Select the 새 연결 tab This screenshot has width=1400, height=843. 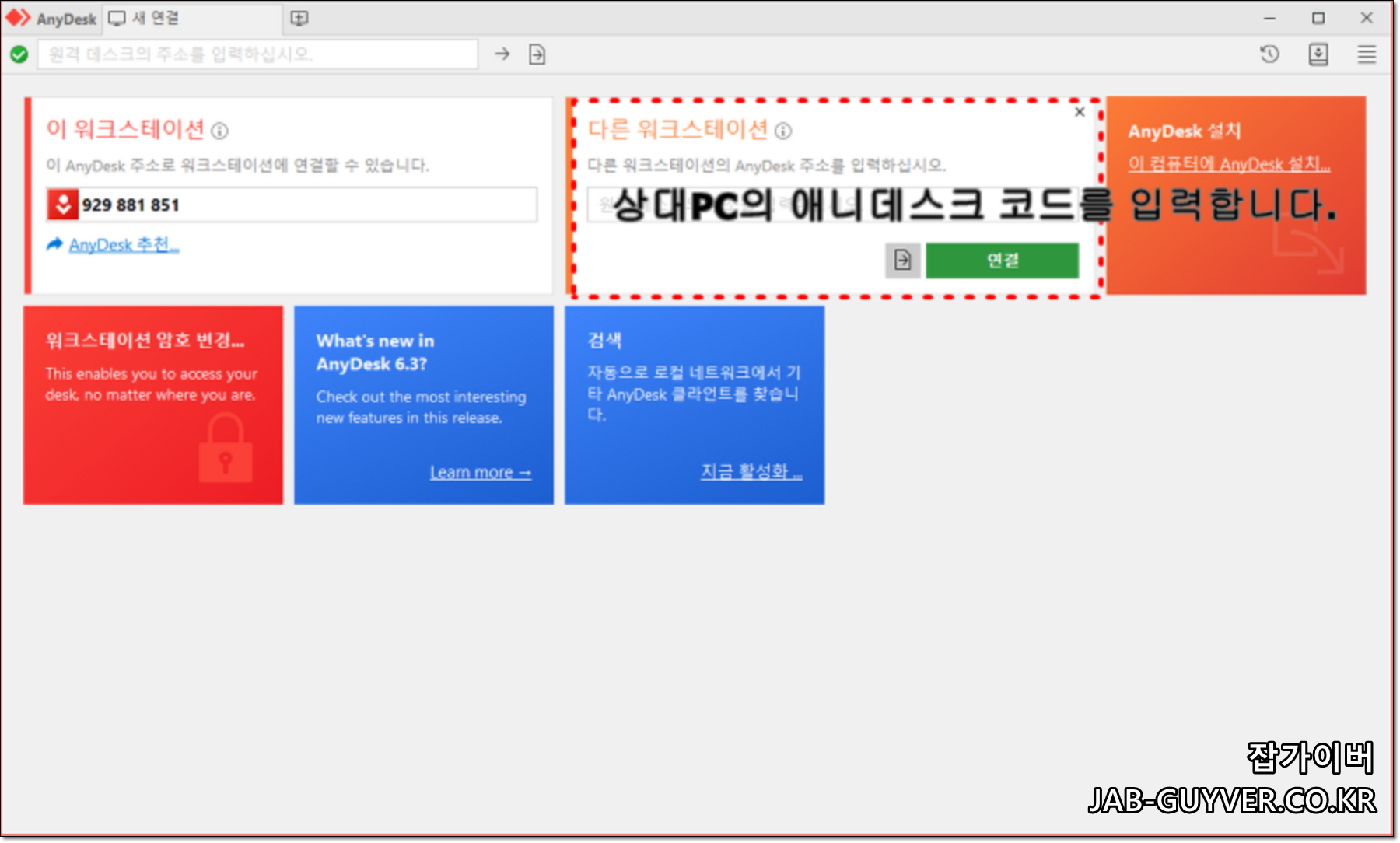[x=191, y=18]
